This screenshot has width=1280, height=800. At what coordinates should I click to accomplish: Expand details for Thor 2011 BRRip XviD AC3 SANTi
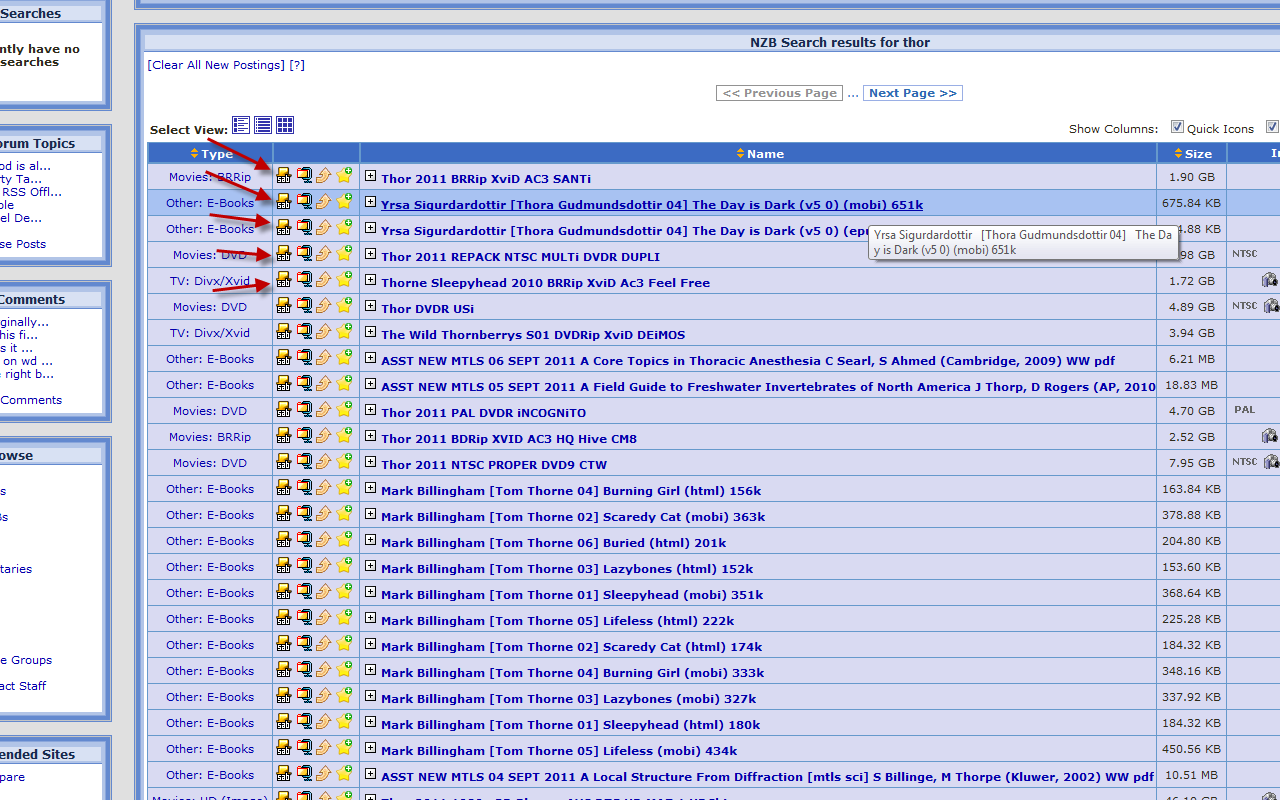click(x=370, y=176)
